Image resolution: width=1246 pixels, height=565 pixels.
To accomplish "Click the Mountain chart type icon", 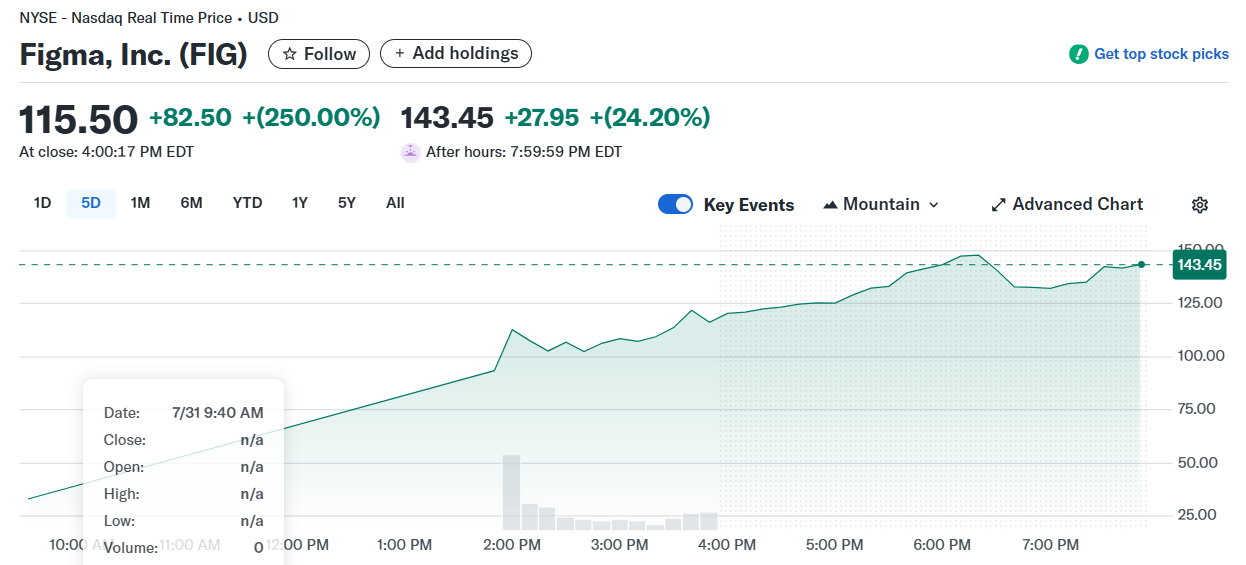I will 830,205.
